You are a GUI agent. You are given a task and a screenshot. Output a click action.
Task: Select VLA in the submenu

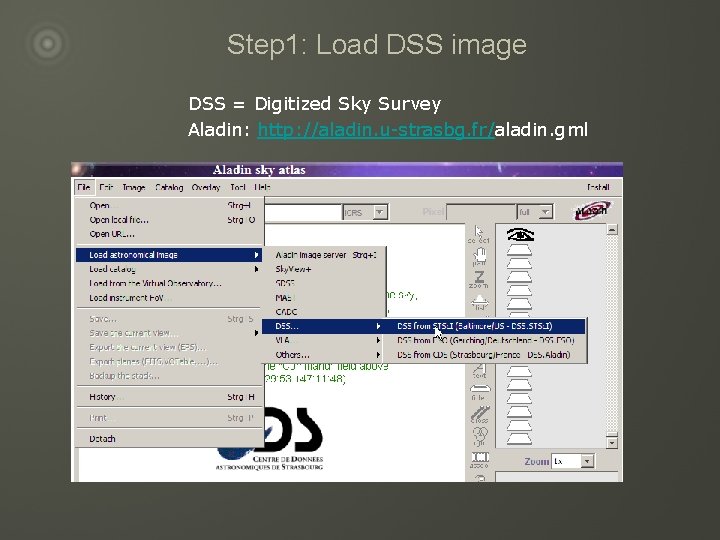[x=324, y=340]
